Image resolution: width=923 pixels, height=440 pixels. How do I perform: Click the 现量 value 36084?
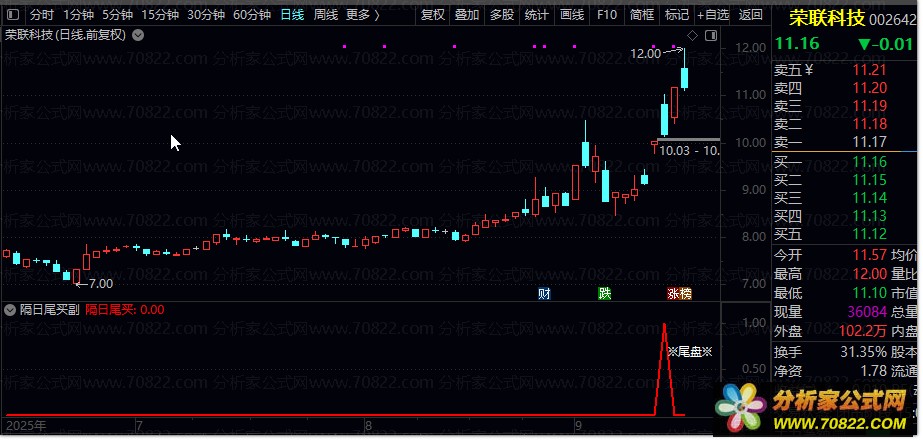(x=866, y=312)
